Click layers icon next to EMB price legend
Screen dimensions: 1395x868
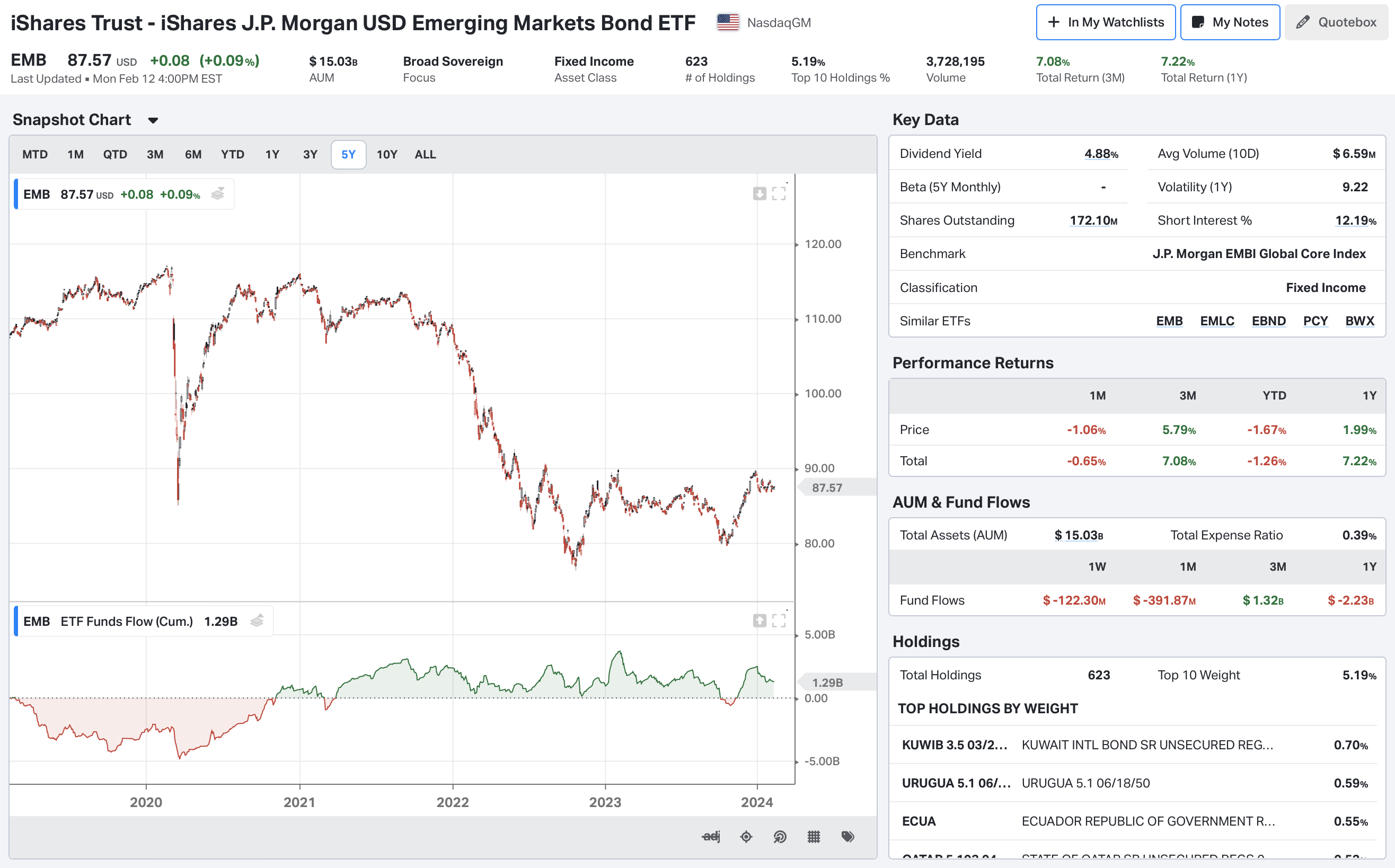tap(218, 194)
